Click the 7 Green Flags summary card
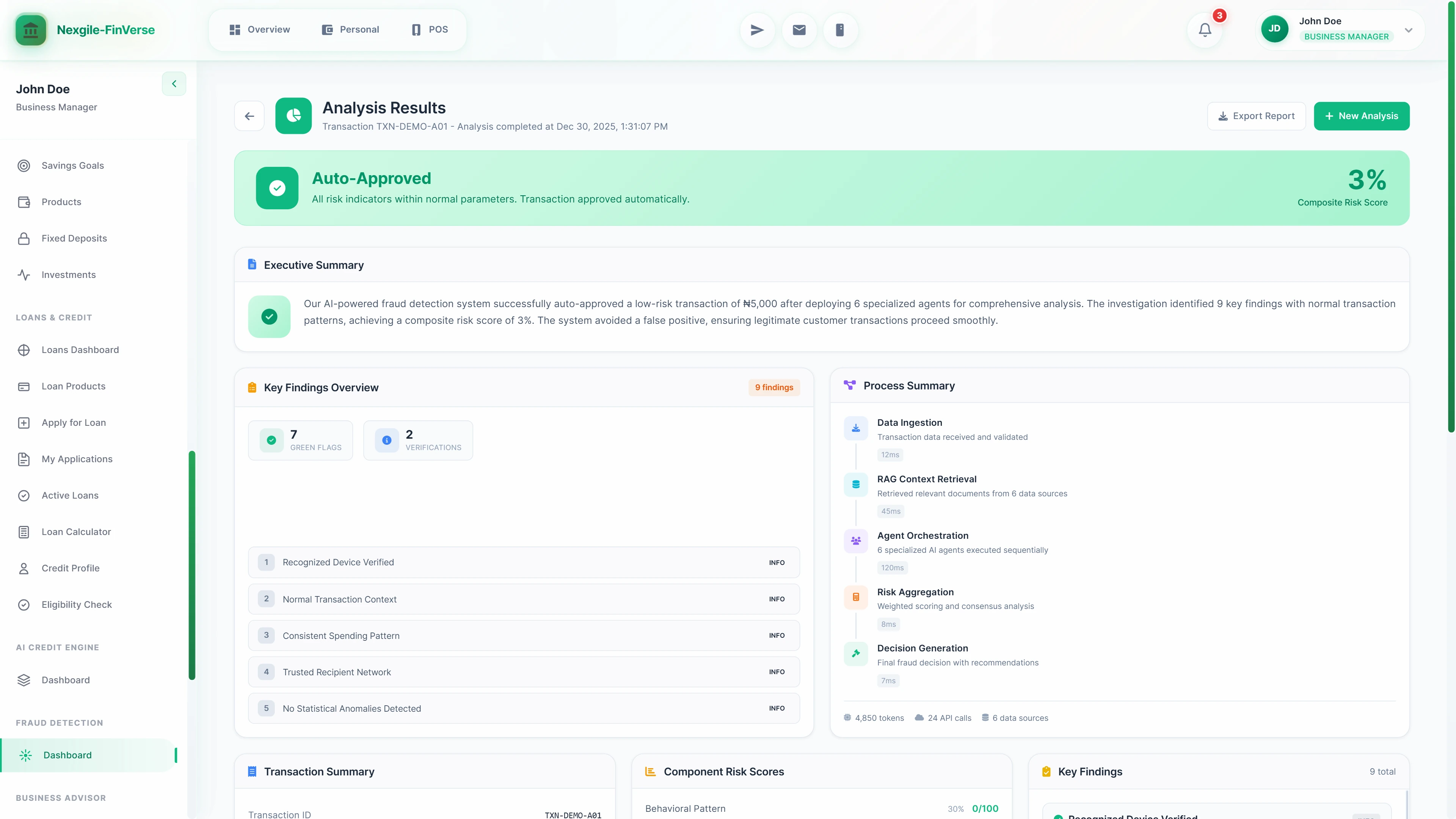1456x819 pixels. click(x=300, y=440)
